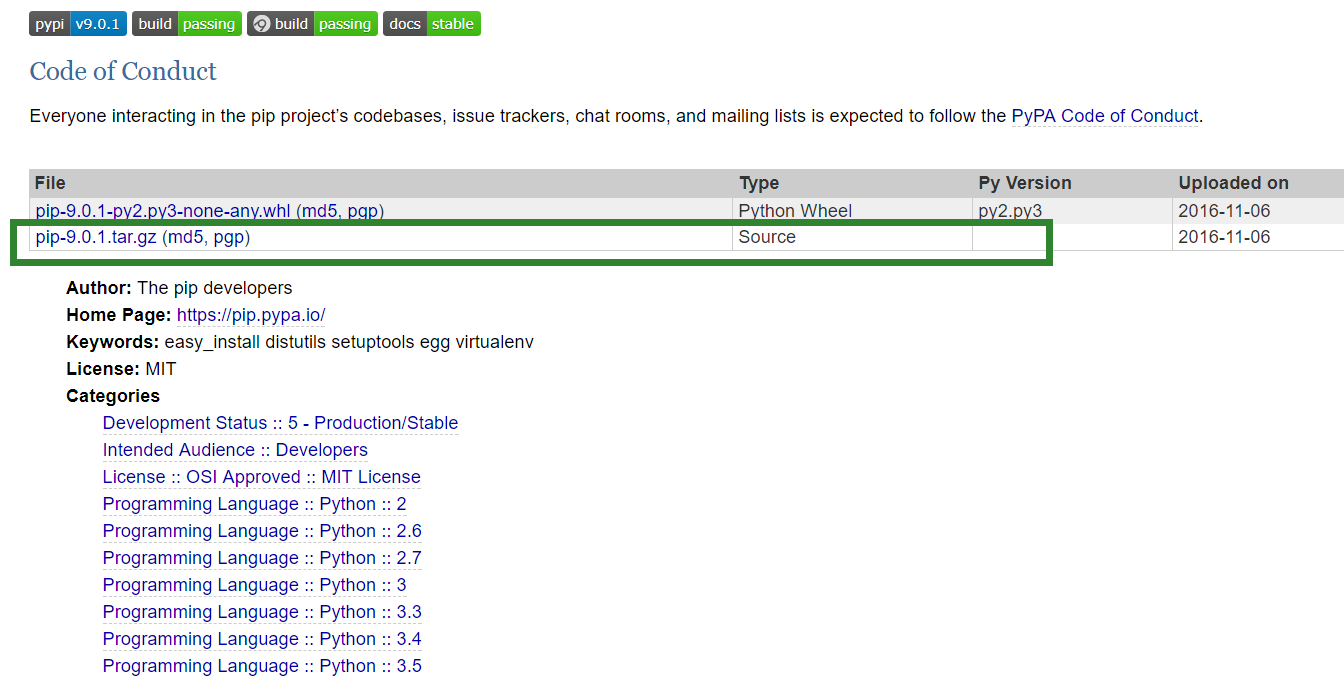Click the pypi v9.0.1 badge
This screenshot has width=1344, height=677.
(x=78, y=24)
